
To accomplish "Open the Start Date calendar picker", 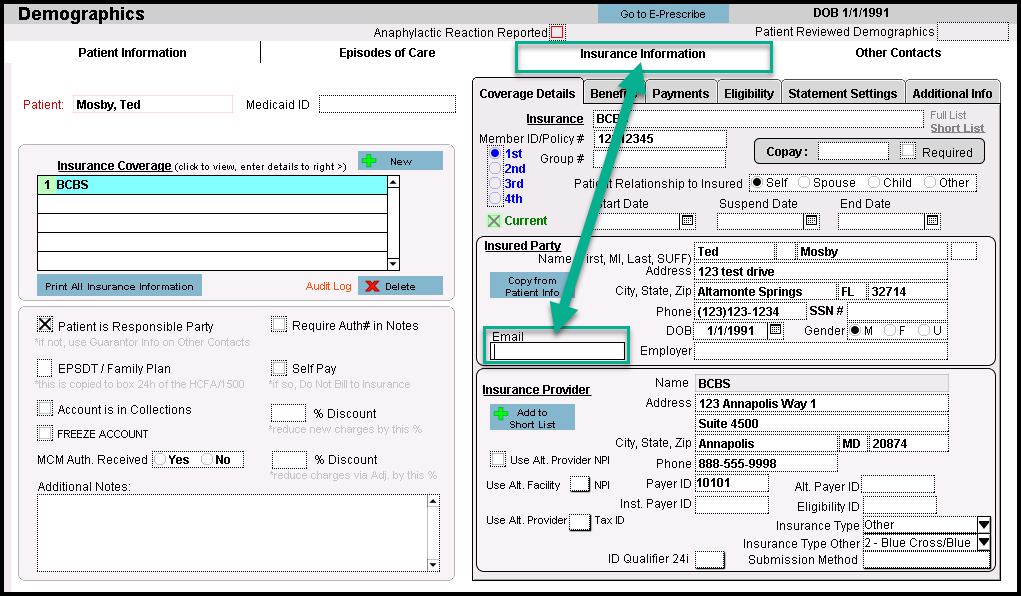I will [x=687, y=221].
